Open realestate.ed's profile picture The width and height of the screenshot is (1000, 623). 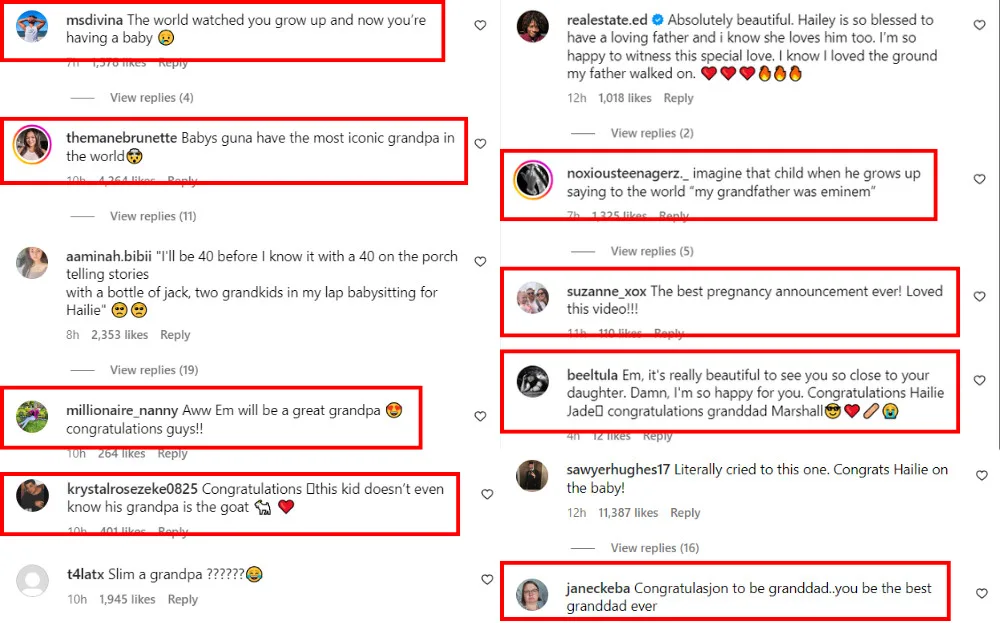coord(532,27)
